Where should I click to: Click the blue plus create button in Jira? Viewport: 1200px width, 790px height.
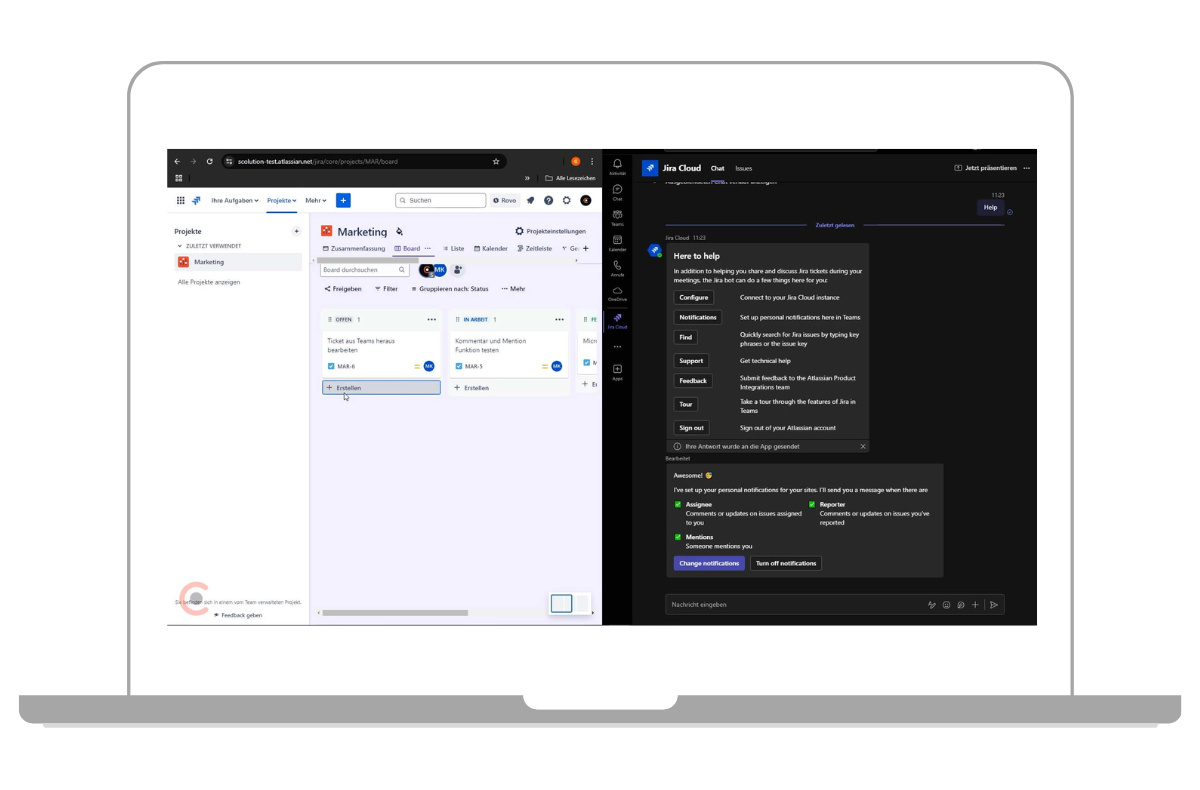pos(343,200)
